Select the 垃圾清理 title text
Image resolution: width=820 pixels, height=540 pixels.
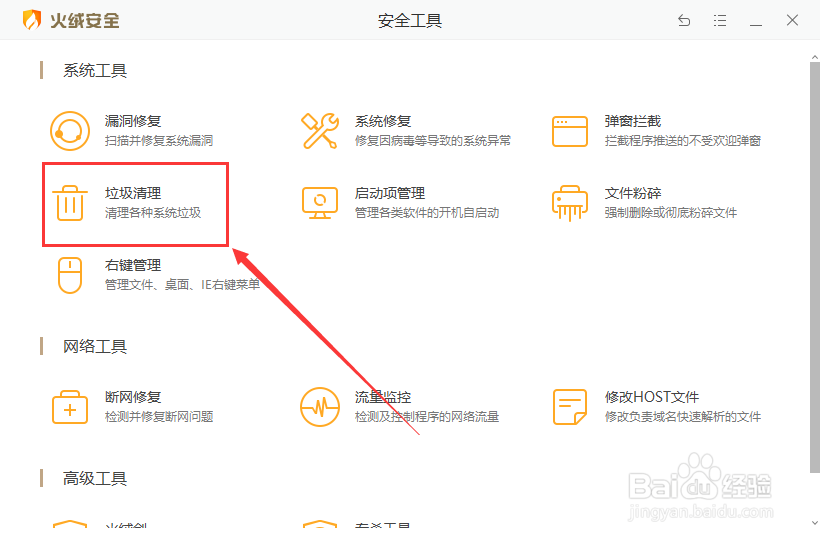point(133,193)
